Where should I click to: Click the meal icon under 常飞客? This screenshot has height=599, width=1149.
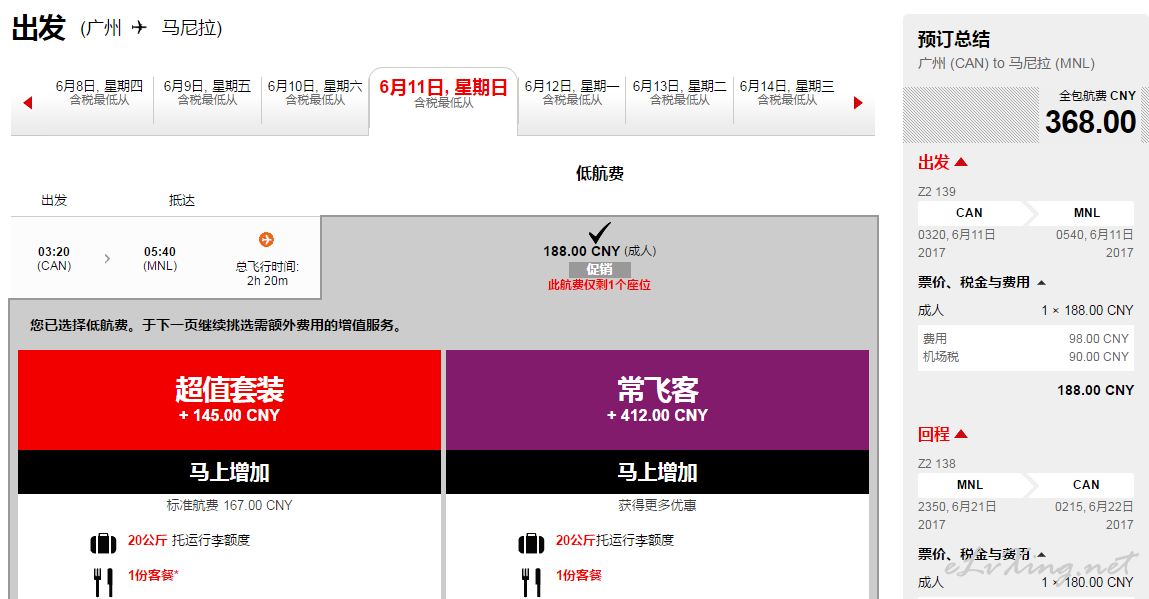coord(530,580)
